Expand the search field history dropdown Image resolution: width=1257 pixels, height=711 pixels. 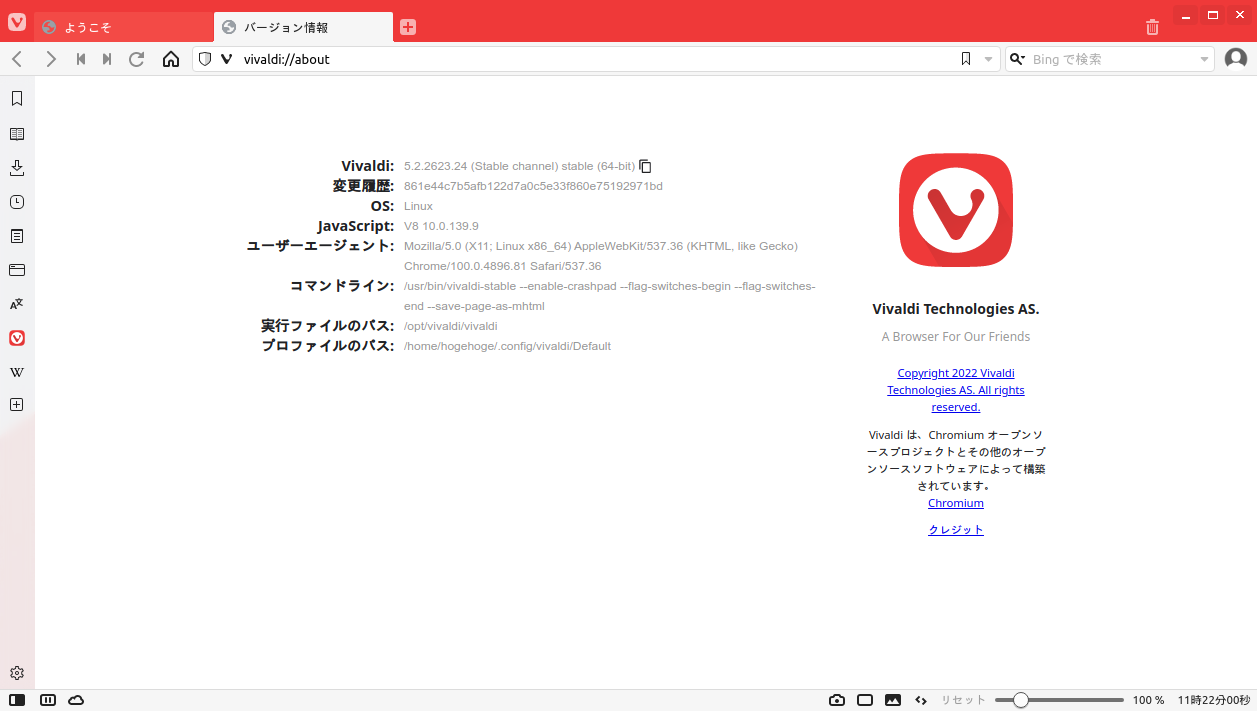[1204, 59]
